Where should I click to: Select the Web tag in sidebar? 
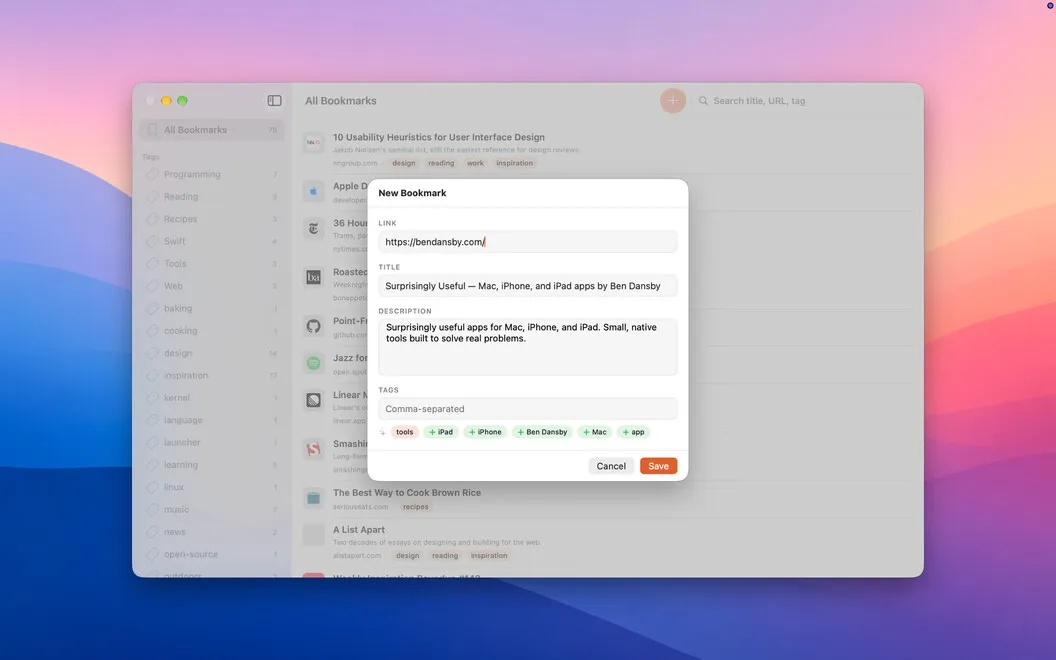(x=211, y=286)
